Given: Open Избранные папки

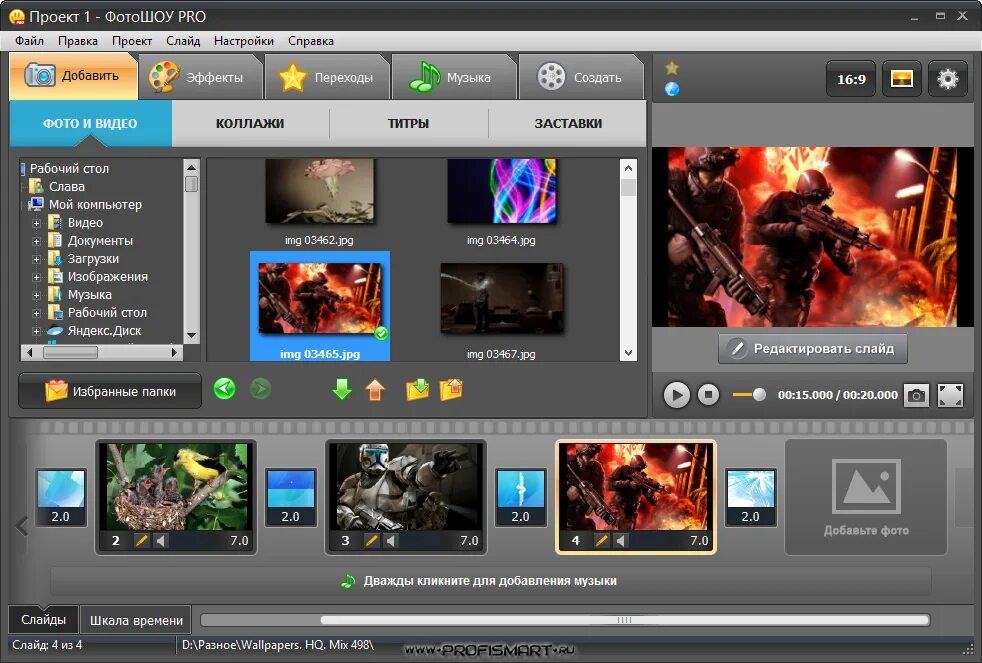Looking at the screenshot, I should [110, 391].
